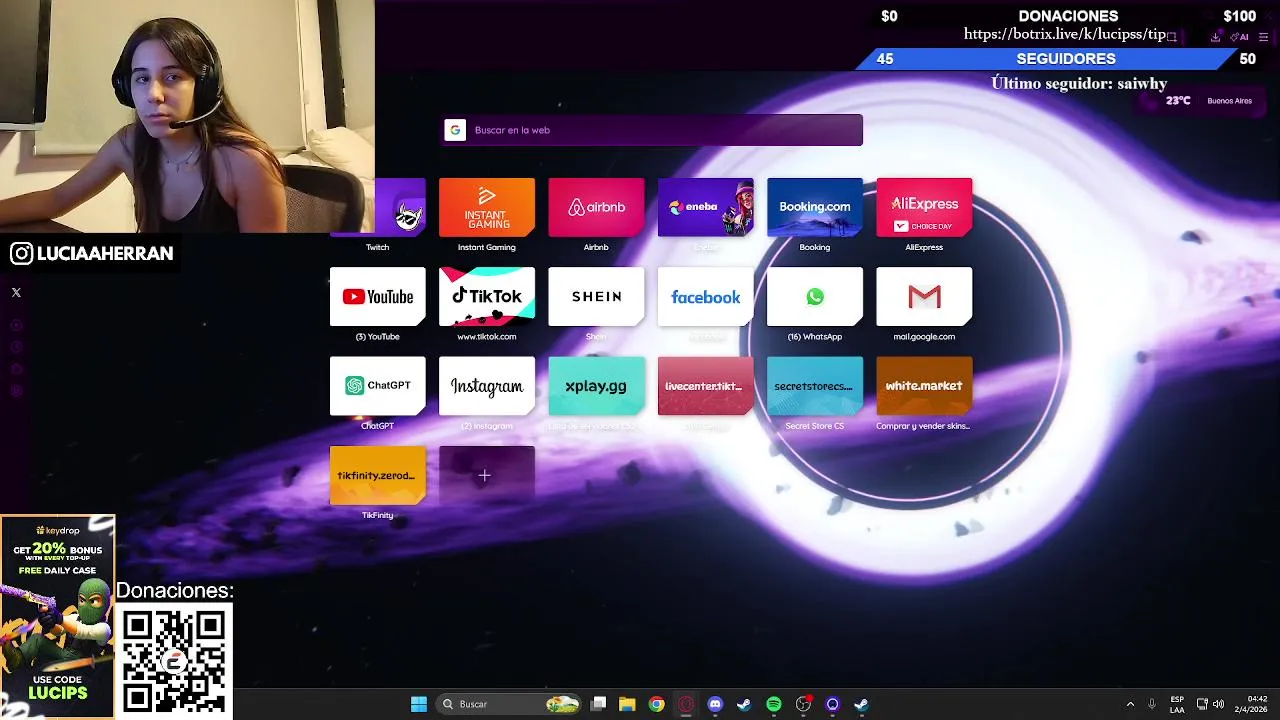Show hidden system tray icons

(x=1130, y=704)
